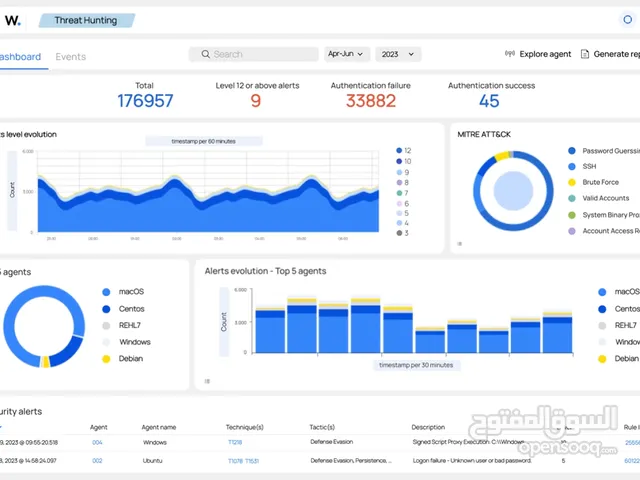Click the Explore agent antenna icon
Viewport: 640px width, 480px height.
[509, 53]
